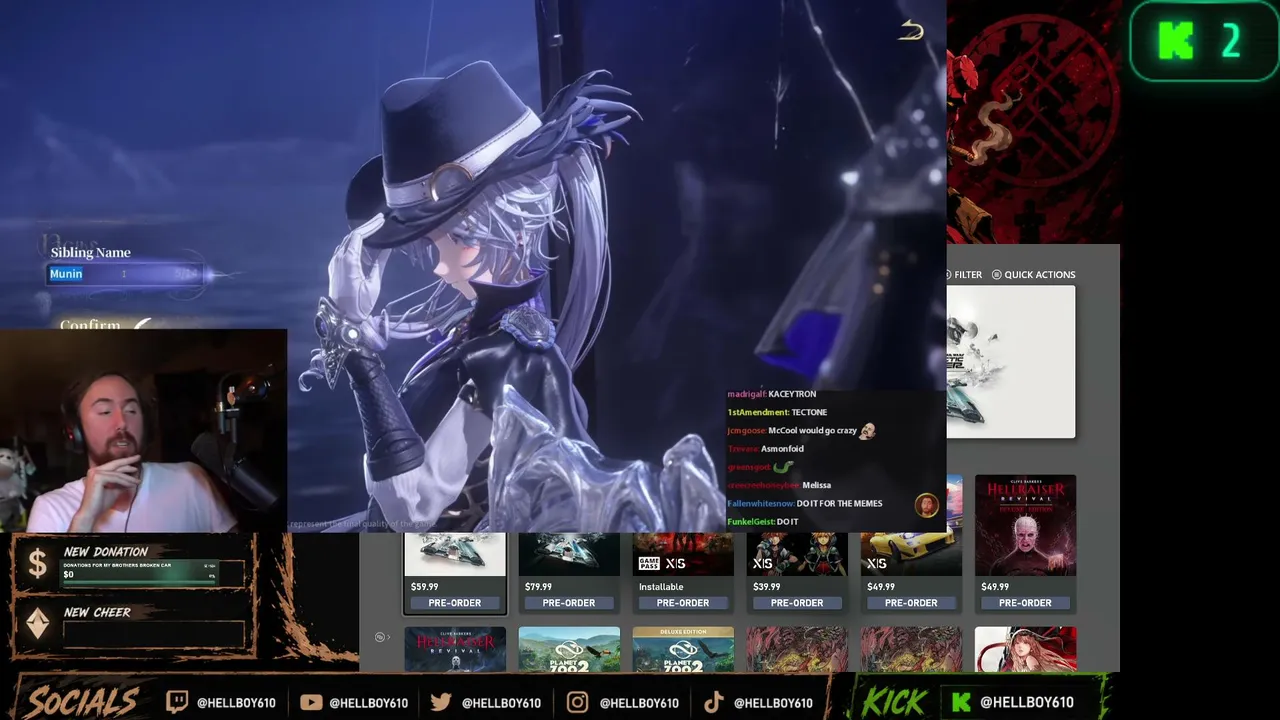The image size is (1280, 720).
Task: Click the dollar sign donation icon
Action: point(37,564)
